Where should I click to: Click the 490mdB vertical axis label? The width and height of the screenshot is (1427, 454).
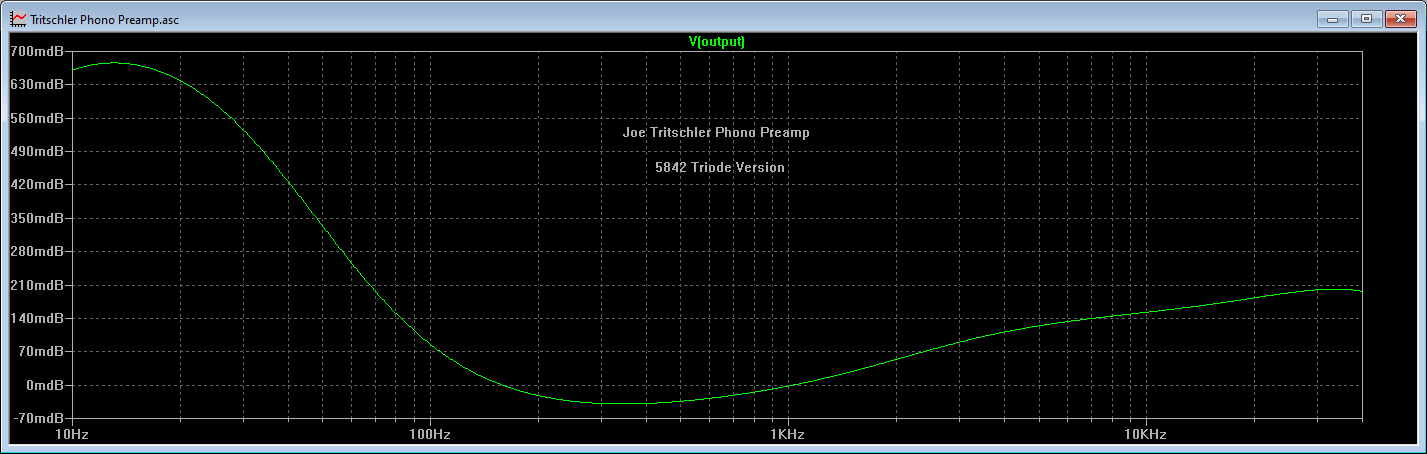click(37, 151)
